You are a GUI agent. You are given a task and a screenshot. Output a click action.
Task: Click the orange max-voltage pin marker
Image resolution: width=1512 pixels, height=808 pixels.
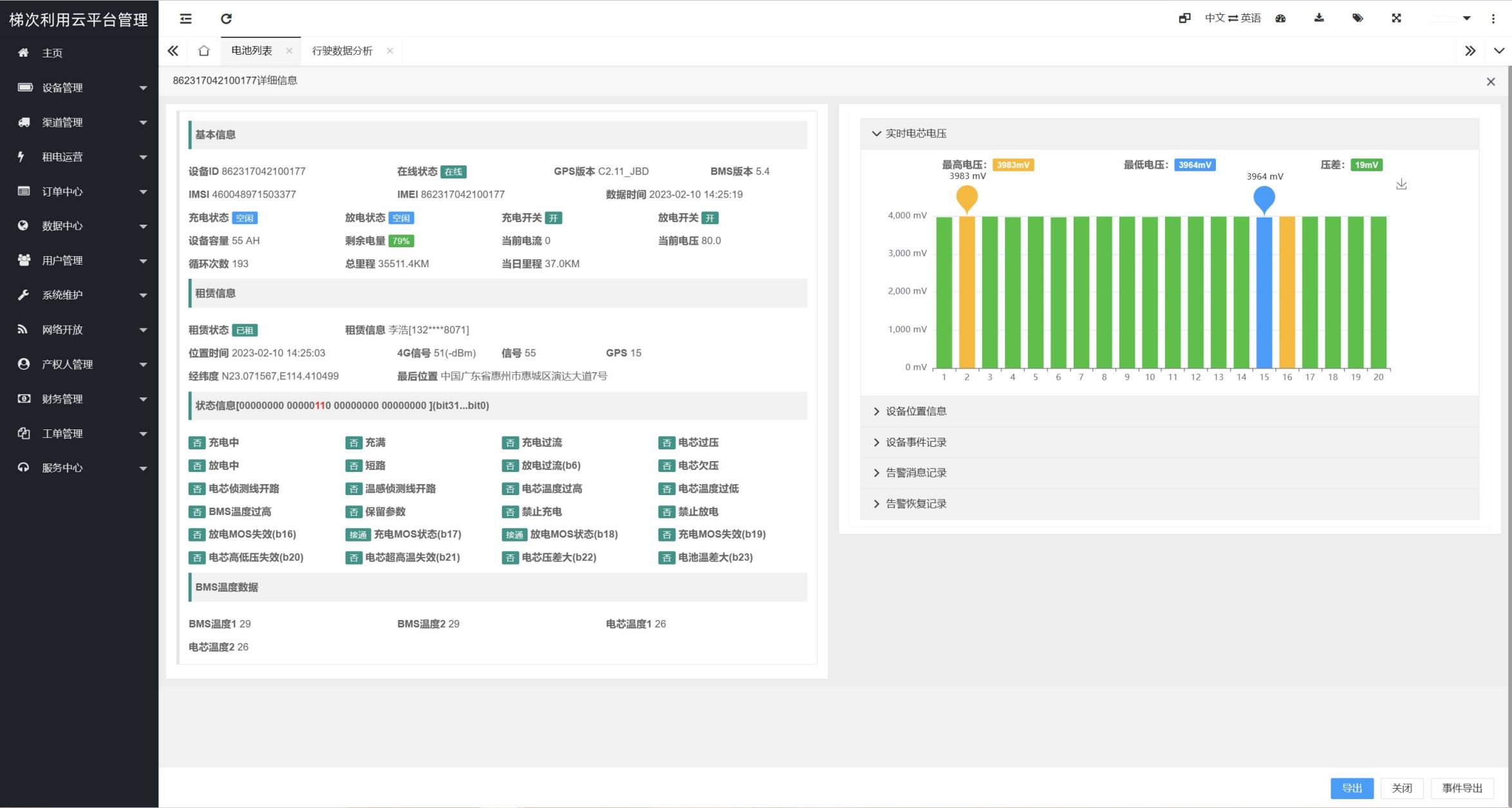coord(967,200)
